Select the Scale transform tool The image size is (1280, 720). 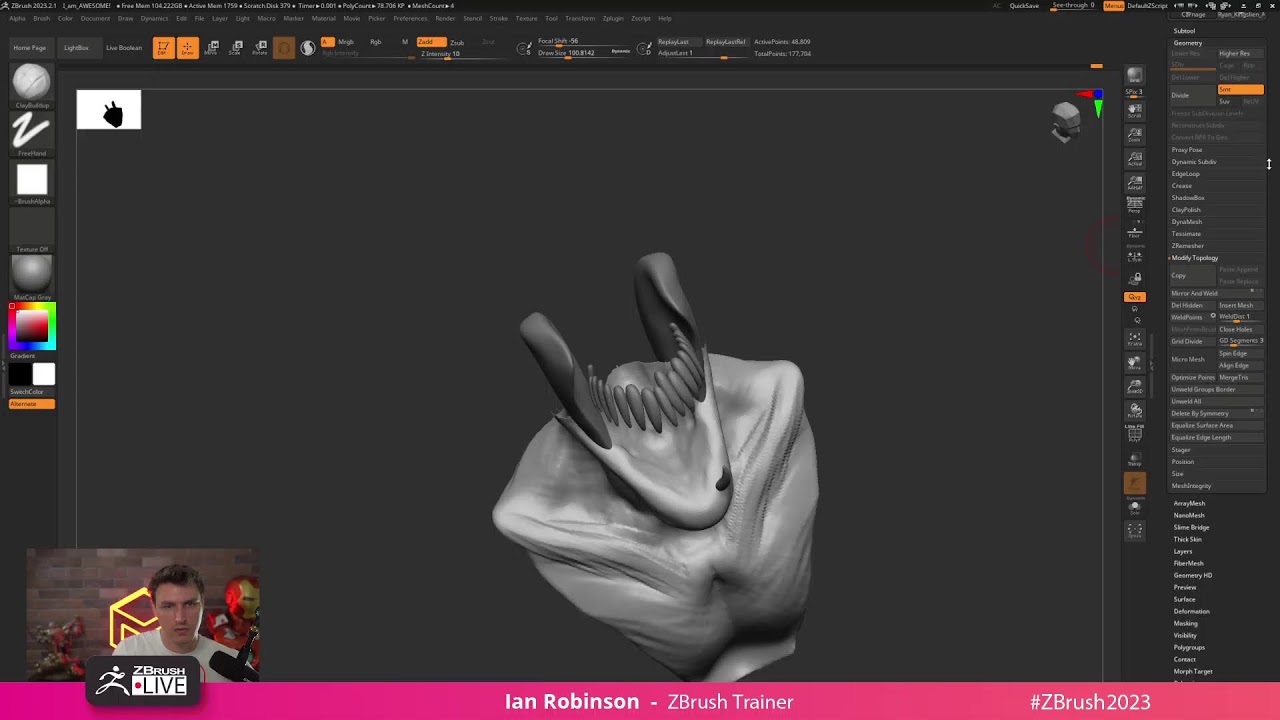click(x=236, y=48)
